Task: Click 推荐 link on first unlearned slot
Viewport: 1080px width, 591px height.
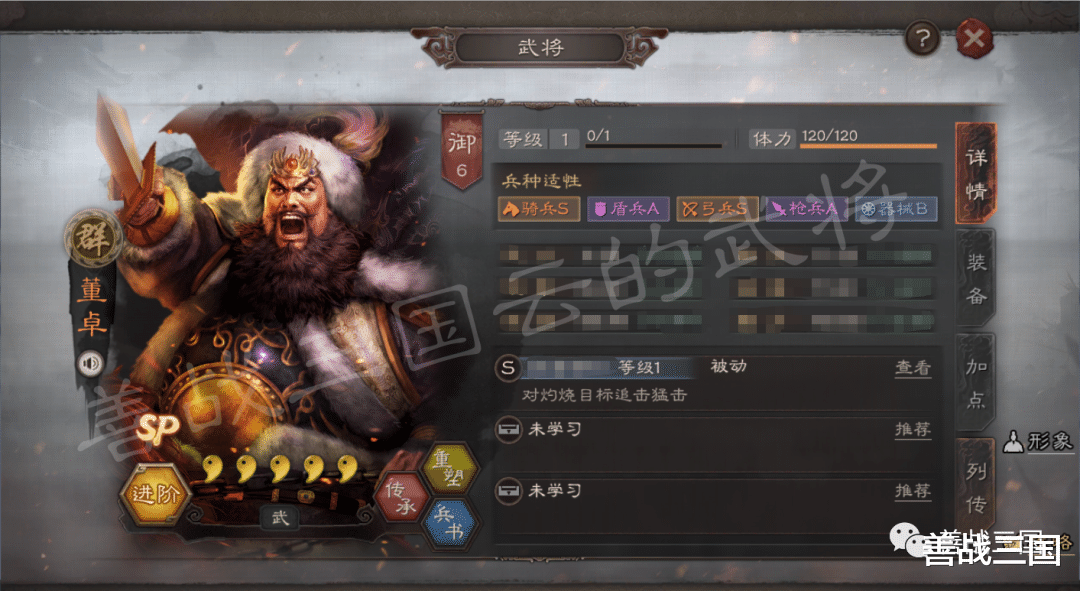Action: [x=913, y=430]
